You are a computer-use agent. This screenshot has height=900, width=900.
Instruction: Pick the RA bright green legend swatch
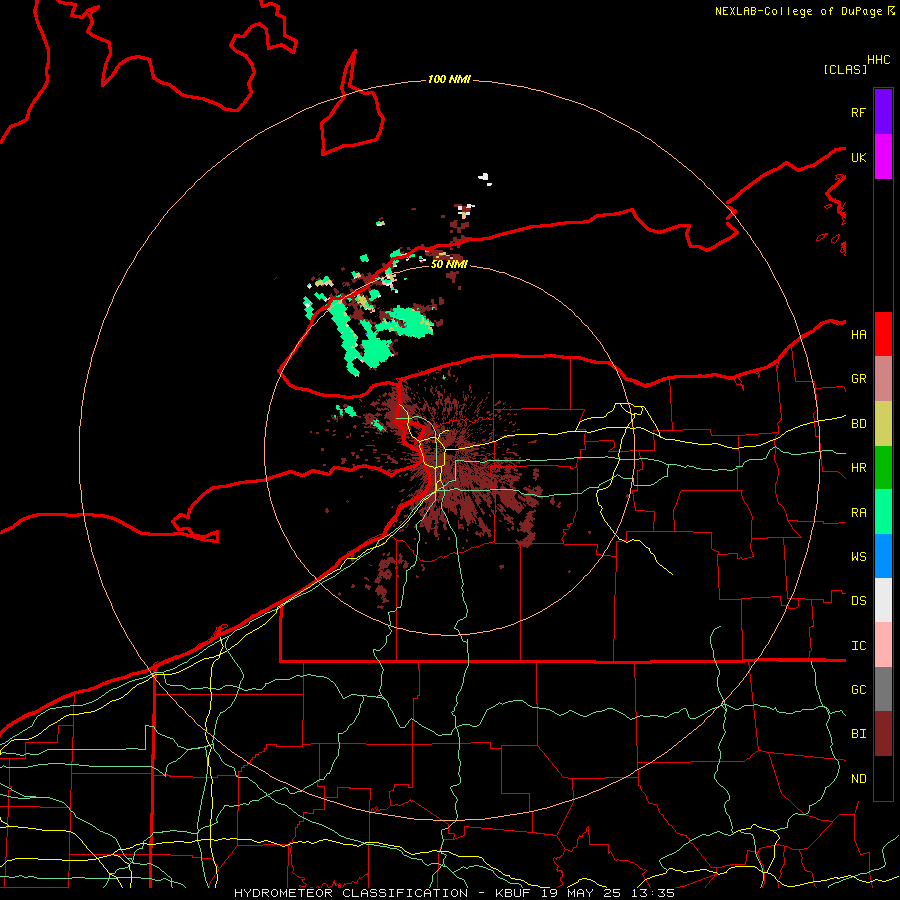(x=883, y=512)
